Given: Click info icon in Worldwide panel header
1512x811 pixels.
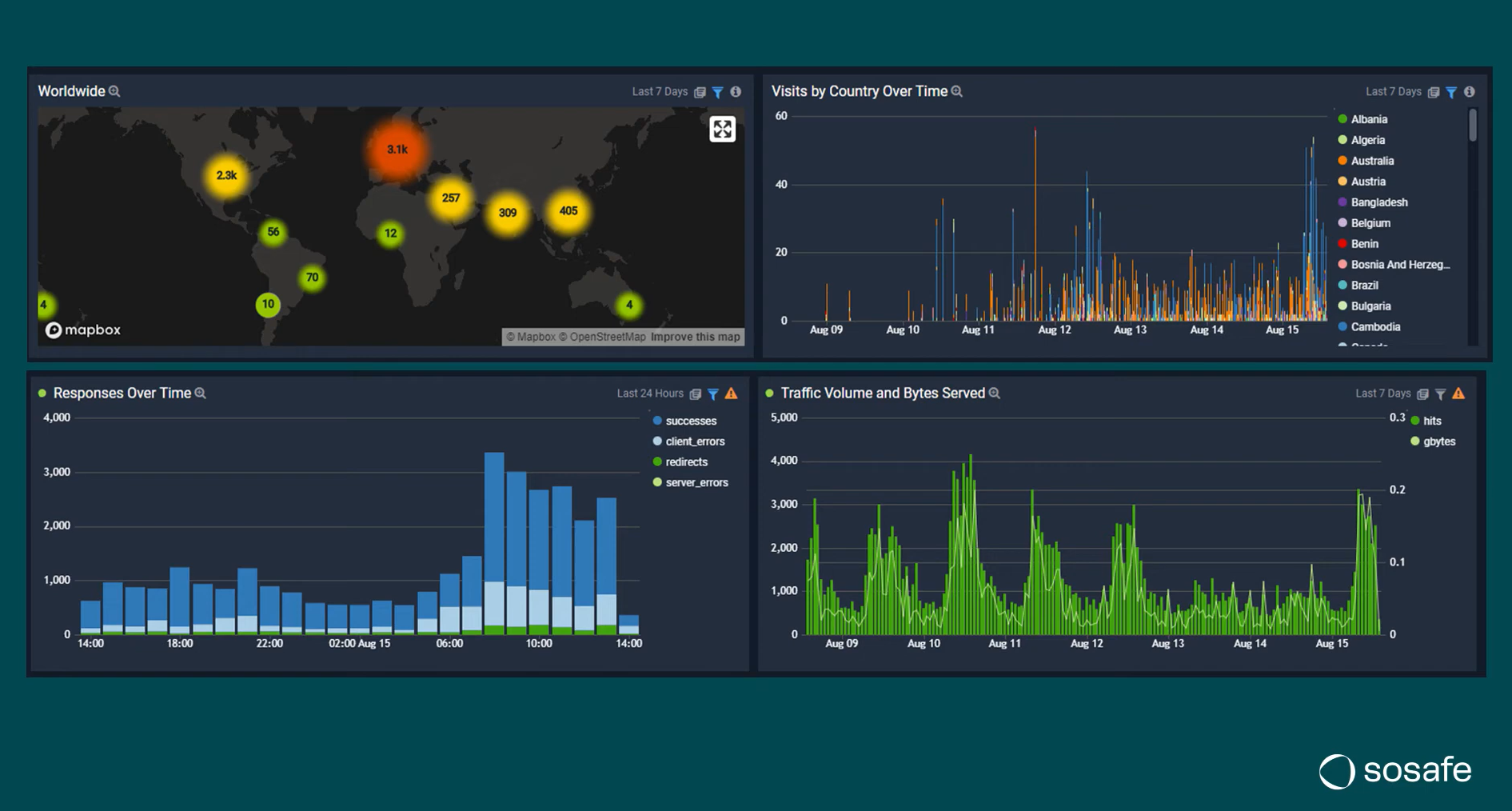Looking at the screenshot, I should (736, 92).
